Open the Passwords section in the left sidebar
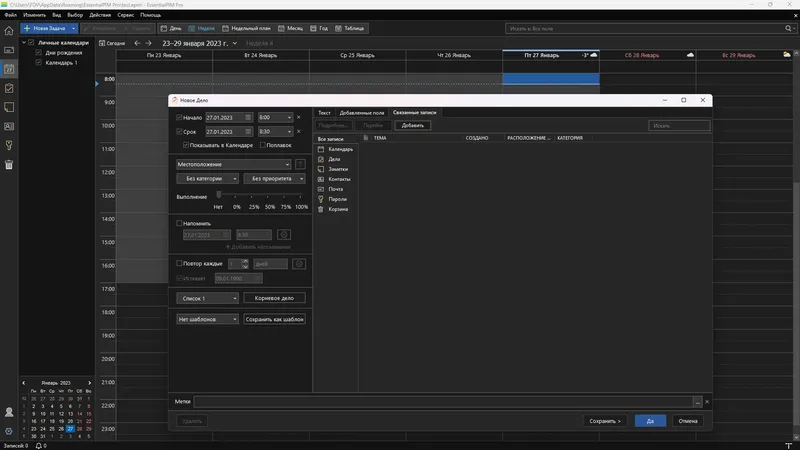 pos(9,145)
